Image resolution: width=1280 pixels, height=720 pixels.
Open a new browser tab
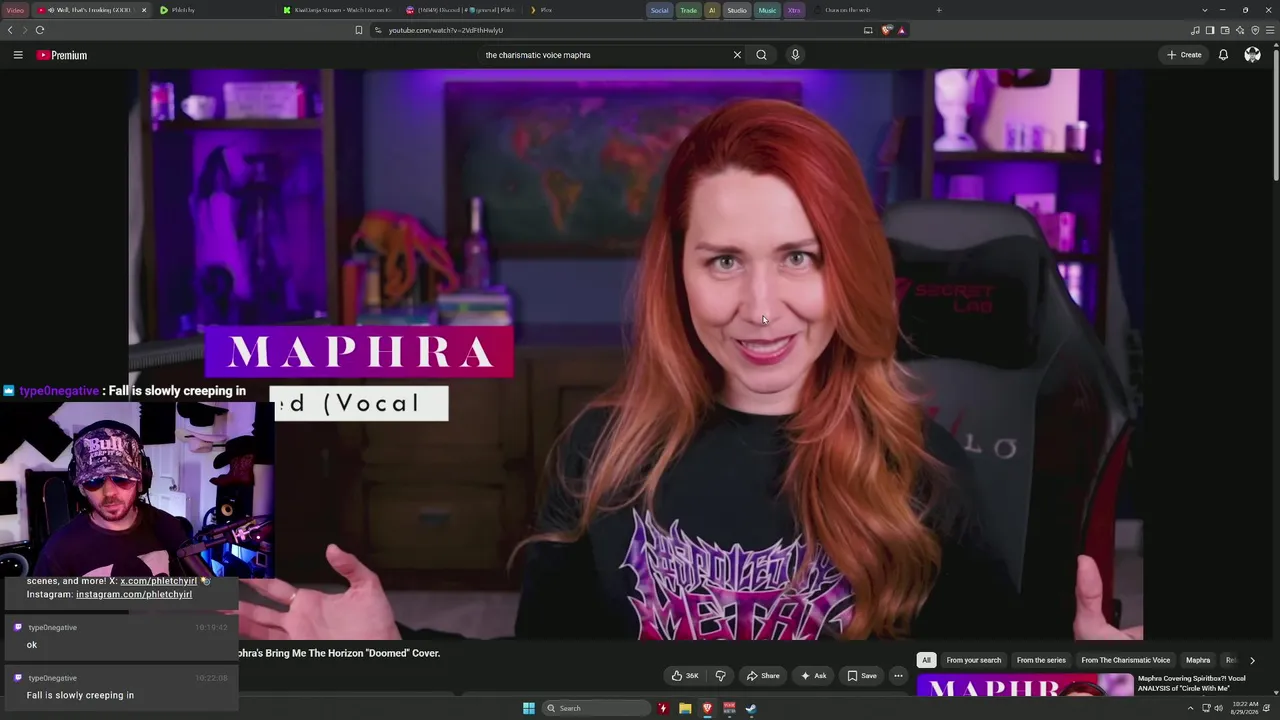click(x=938, y=10)
